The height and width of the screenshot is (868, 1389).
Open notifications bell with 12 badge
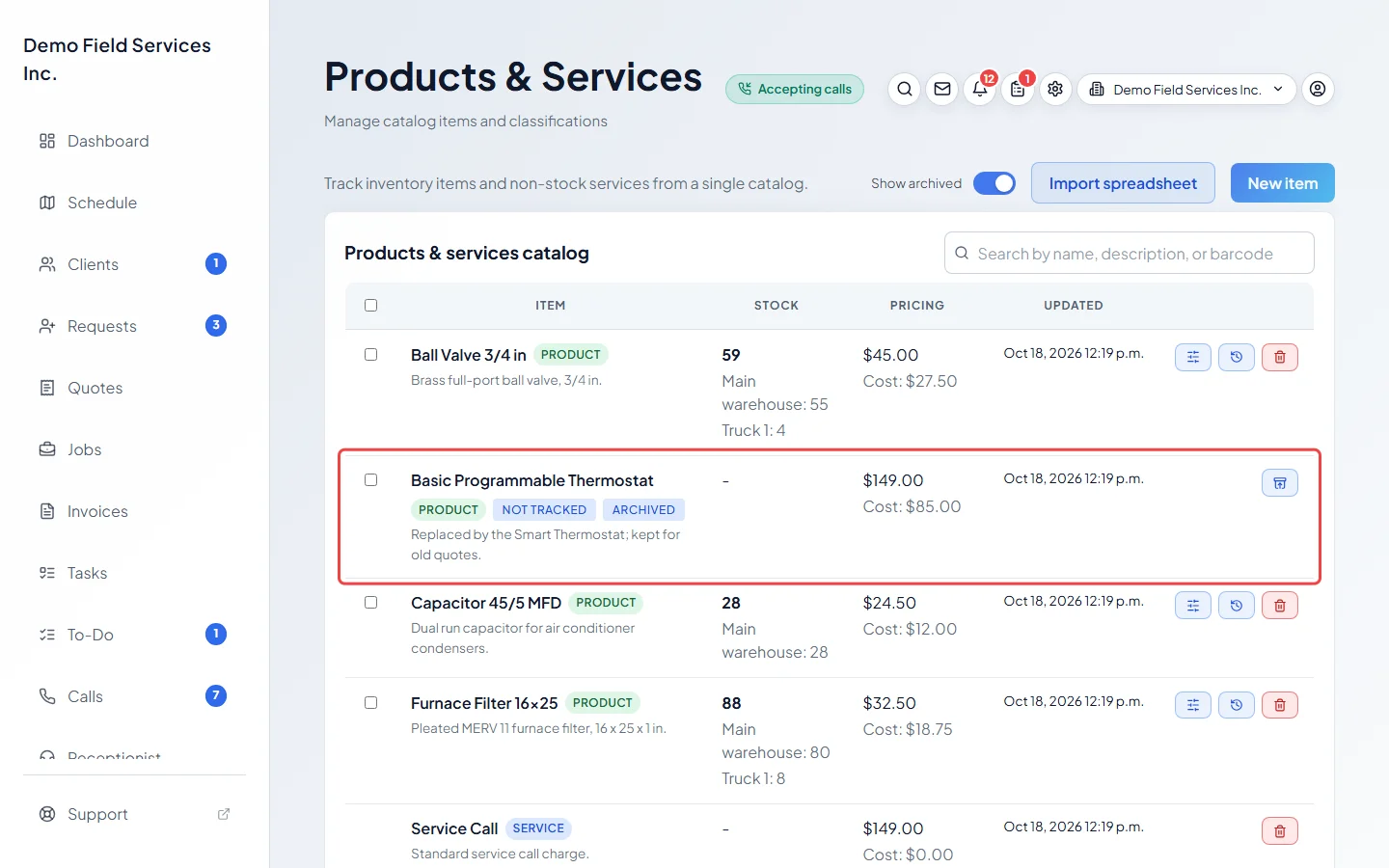pyautogui.click(x=980, y=89)
